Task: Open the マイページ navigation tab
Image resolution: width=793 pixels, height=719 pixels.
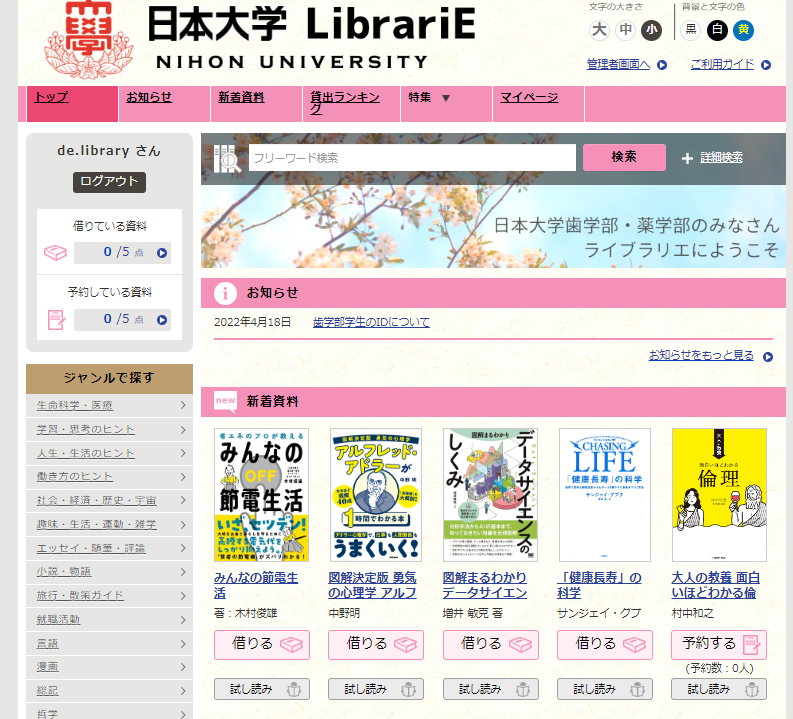Action: coord(539,104)
